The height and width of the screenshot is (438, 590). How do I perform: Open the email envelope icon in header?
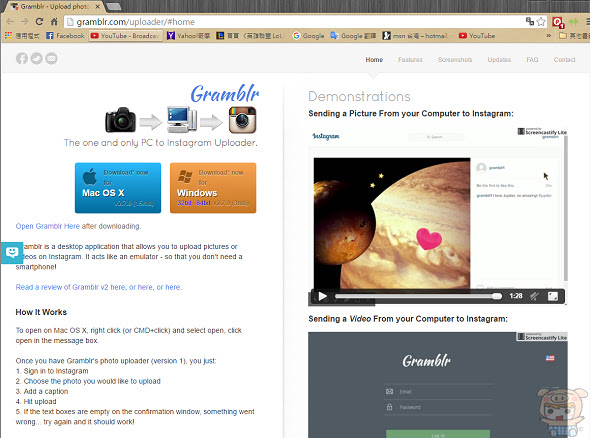(52, 58)
